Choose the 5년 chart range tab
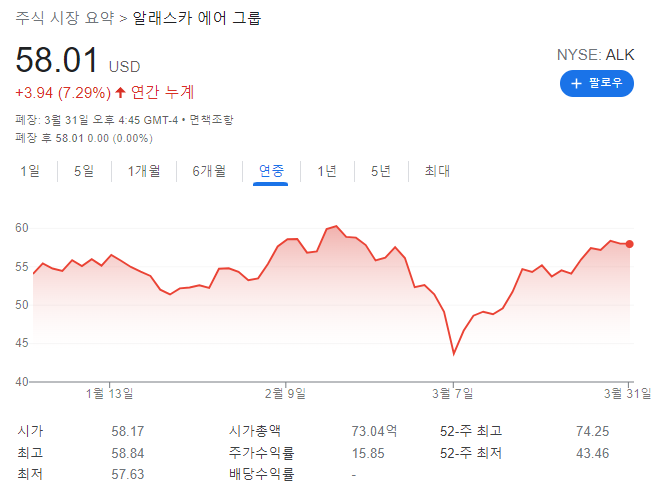Viewport: 668px width, 486px height. pyautogui.click(x=380, y=171)
